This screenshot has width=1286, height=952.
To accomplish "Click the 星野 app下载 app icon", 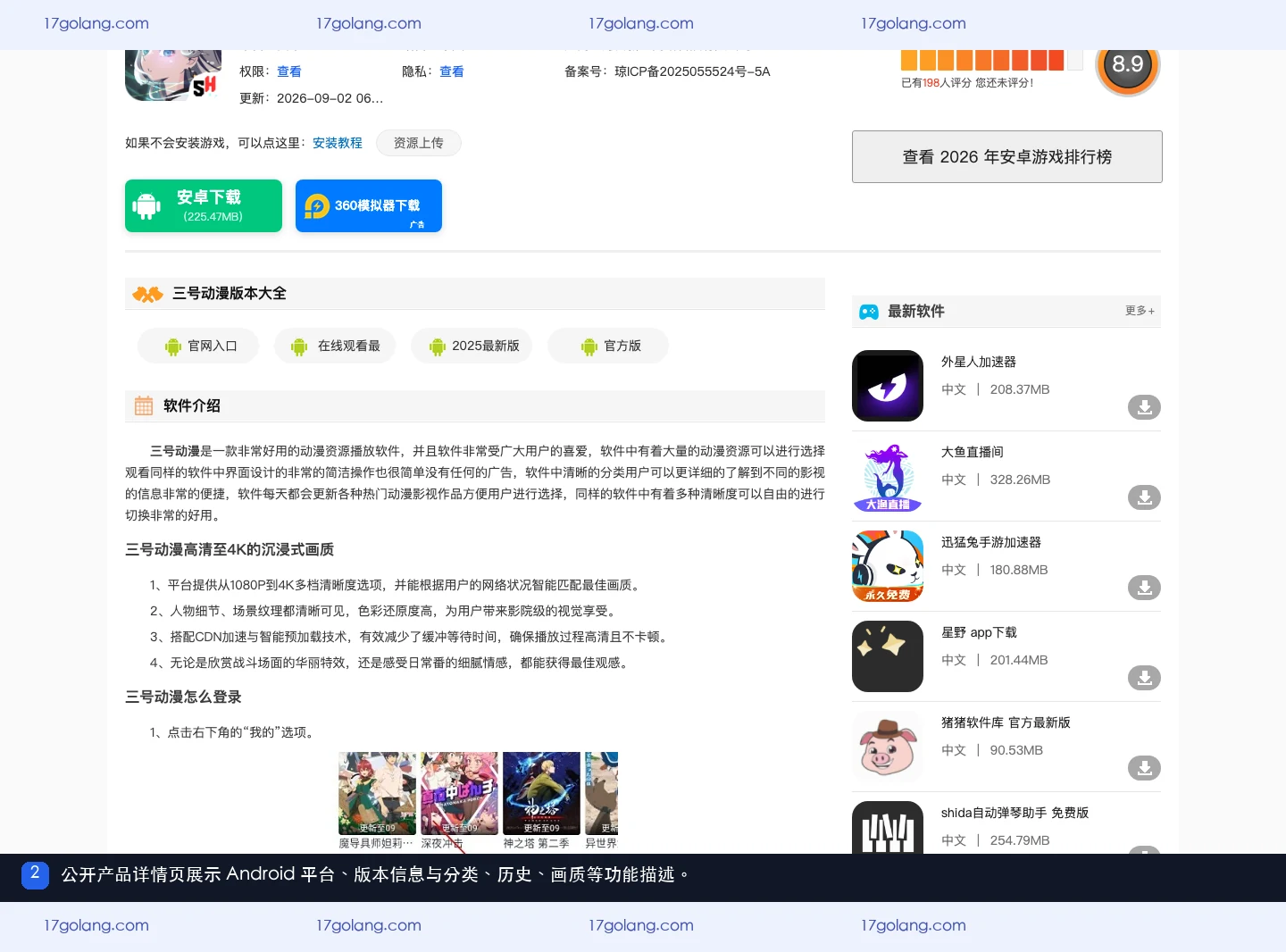I will click(x=888, y=656).
